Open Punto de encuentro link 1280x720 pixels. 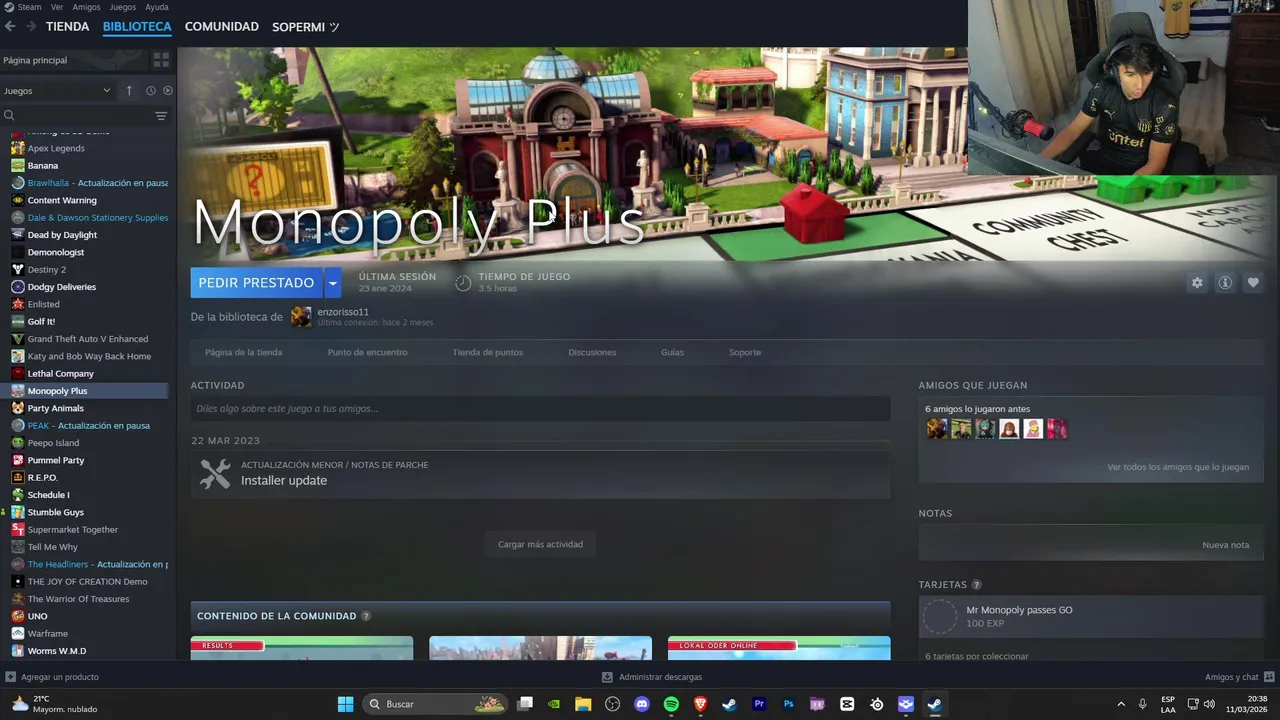coord(367,352)
